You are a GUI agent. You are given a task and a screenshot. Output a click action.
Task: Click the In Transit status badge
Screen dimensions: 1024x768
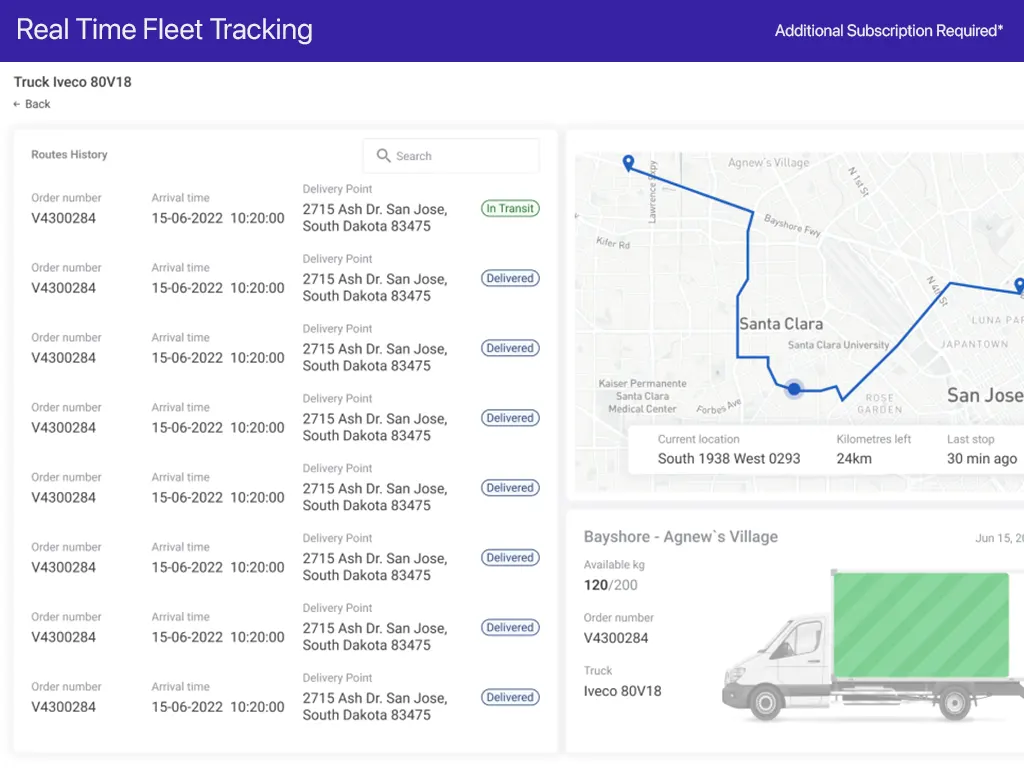point(510,209)
